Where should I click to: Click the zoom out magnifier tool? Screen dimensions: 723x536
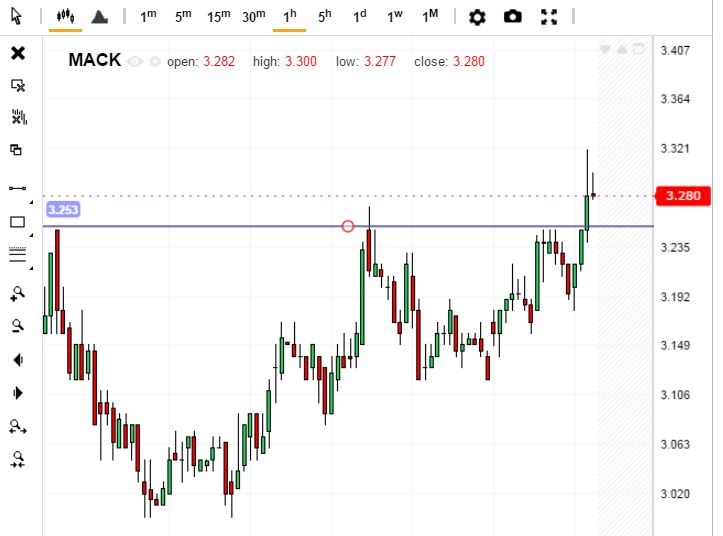click(17, 325)
